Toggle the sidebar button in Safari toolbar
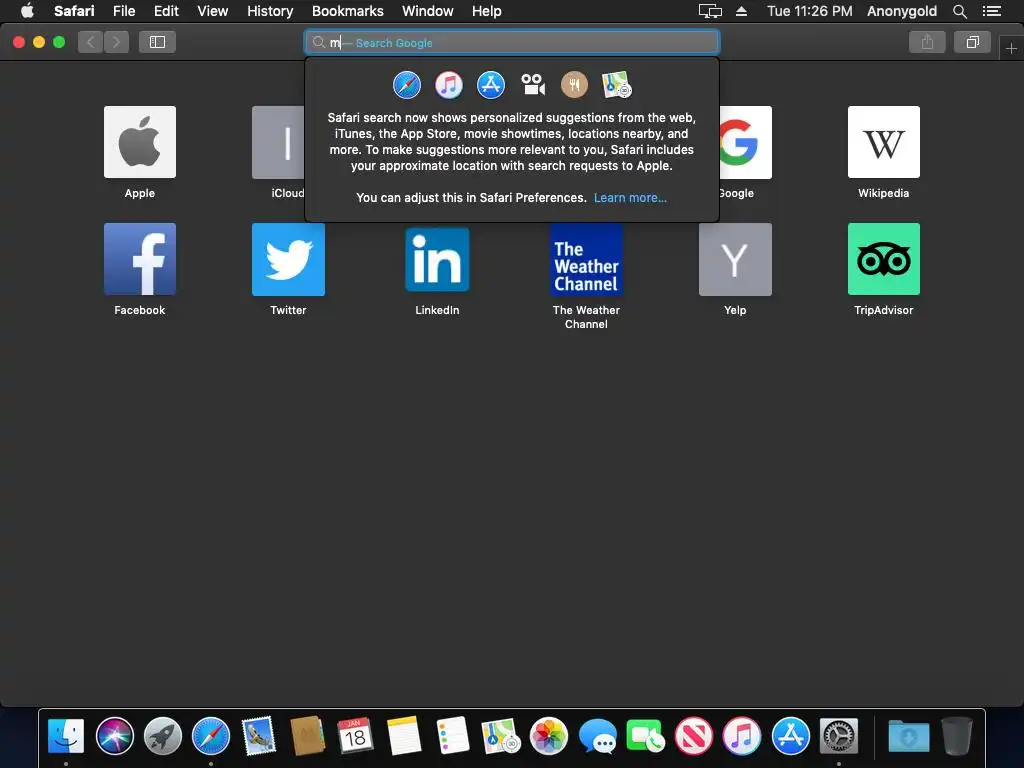 coord(157,42)
